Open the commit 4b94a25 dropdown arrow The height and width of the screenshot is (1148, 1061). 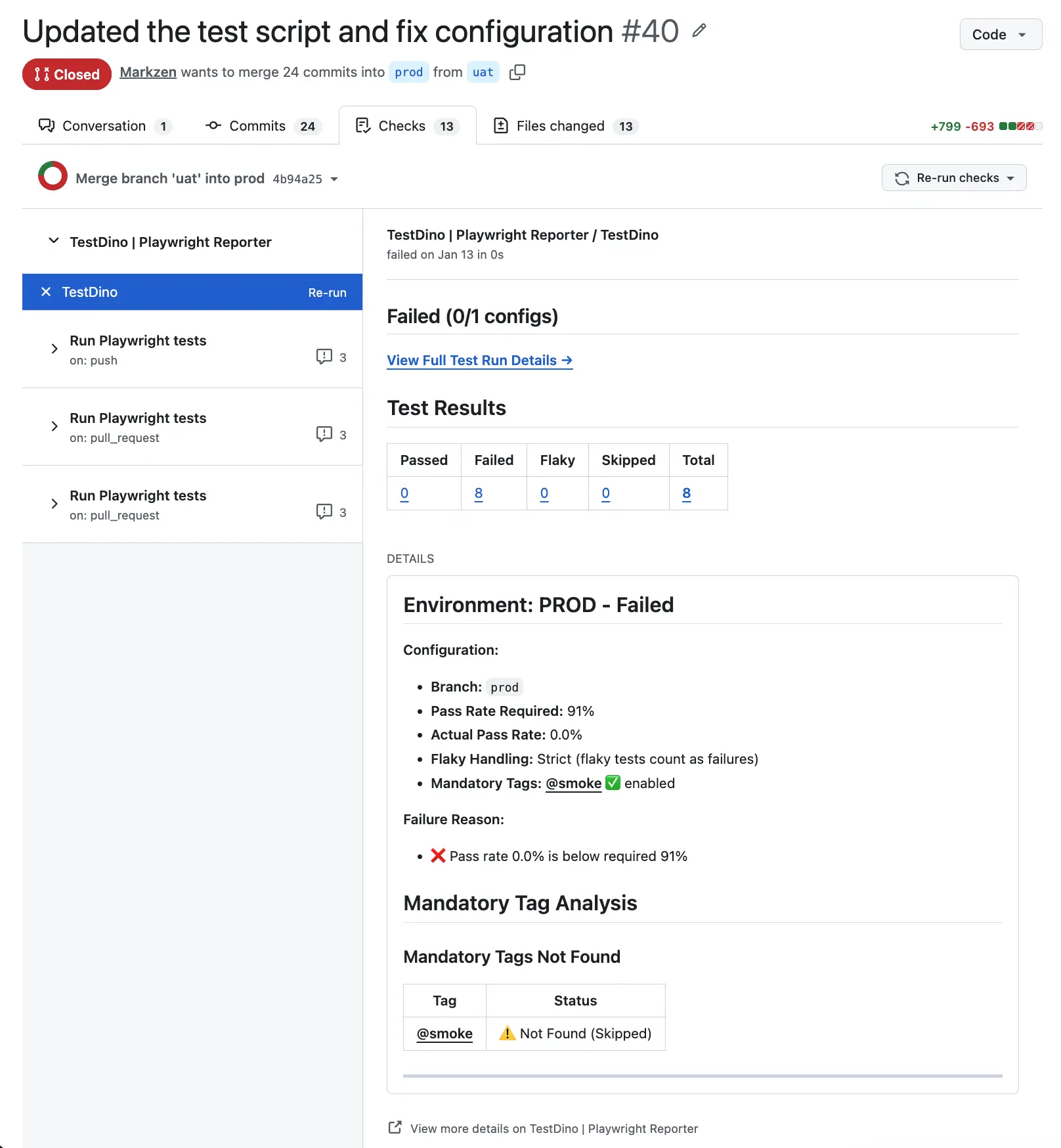334,179
